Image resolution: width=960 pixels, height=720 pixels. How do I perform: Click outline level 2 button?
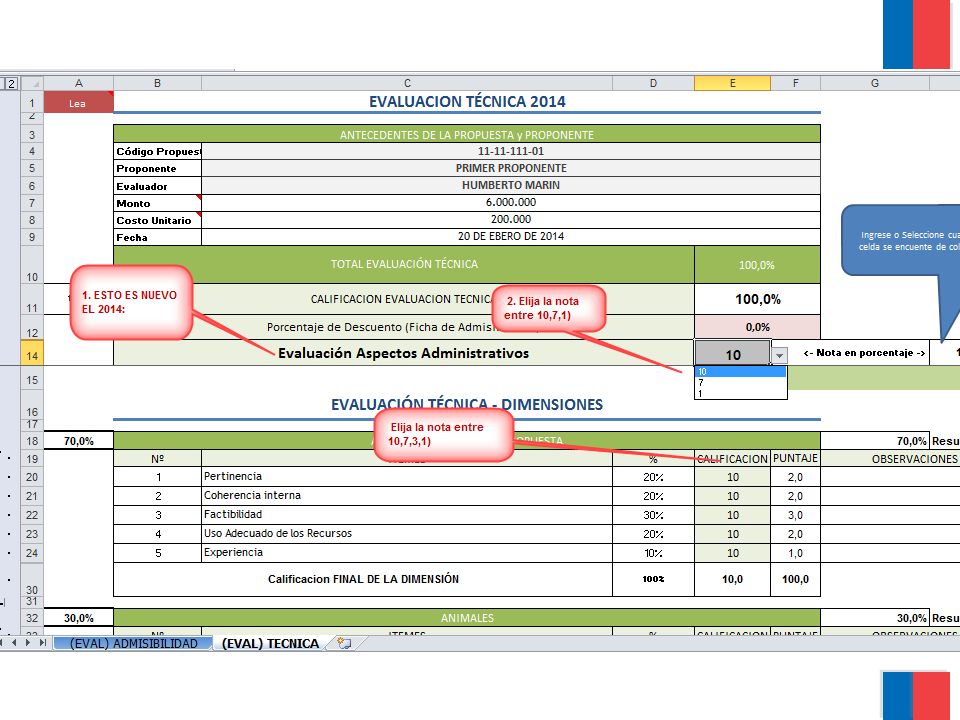[11, 83]
